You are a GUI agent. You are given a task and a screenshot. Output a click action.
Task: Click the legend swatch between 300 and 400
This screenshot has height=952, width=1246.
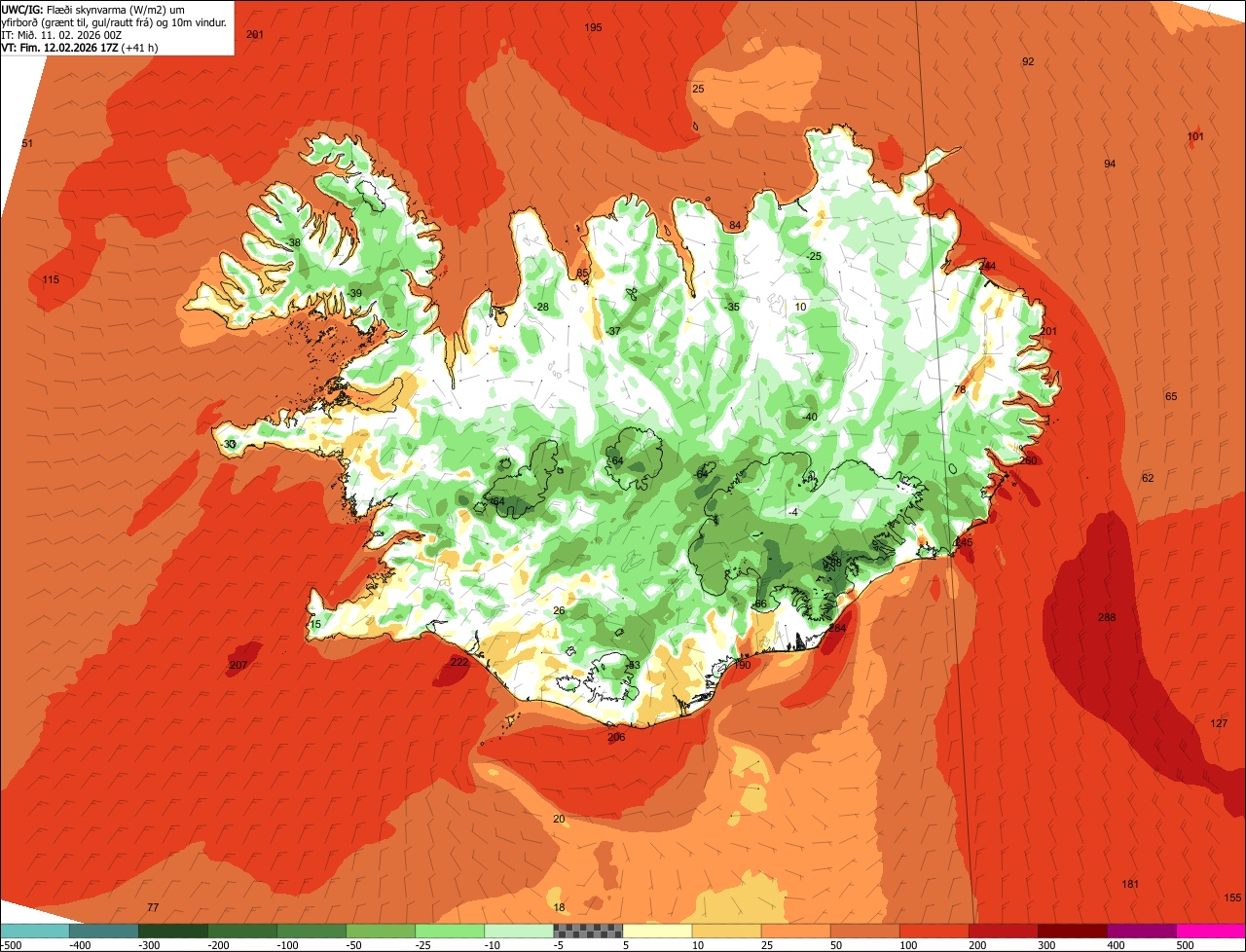(1072, 931)
